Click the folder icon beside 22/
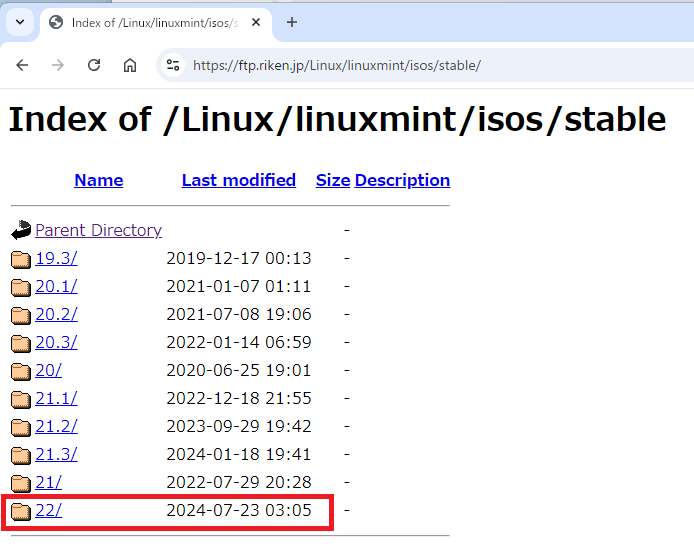The height and width of the screenshot is (554, 694). [21, 511]
